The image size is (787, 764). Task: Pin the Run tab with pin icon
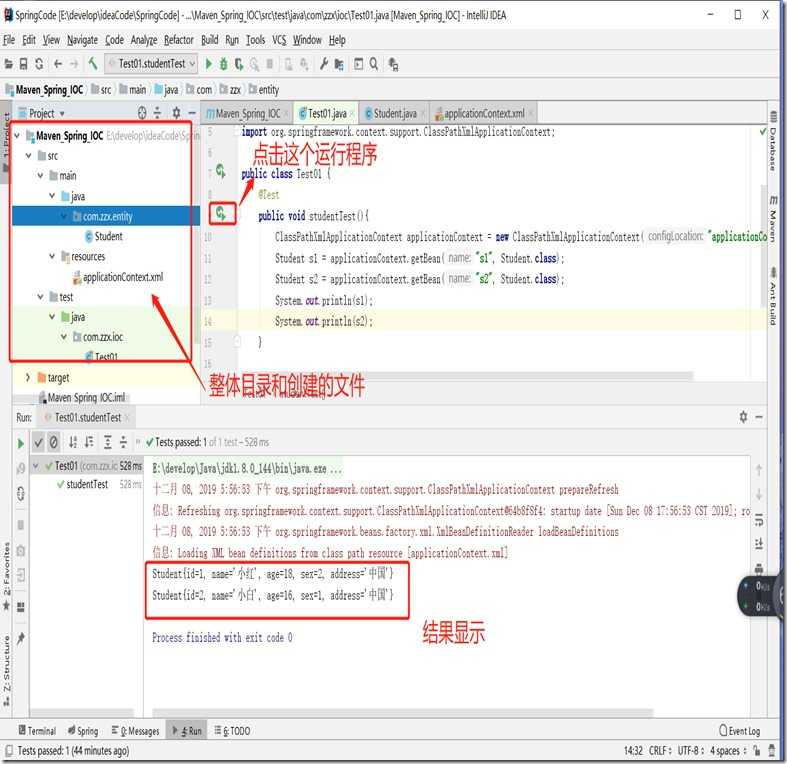point(21,639)
